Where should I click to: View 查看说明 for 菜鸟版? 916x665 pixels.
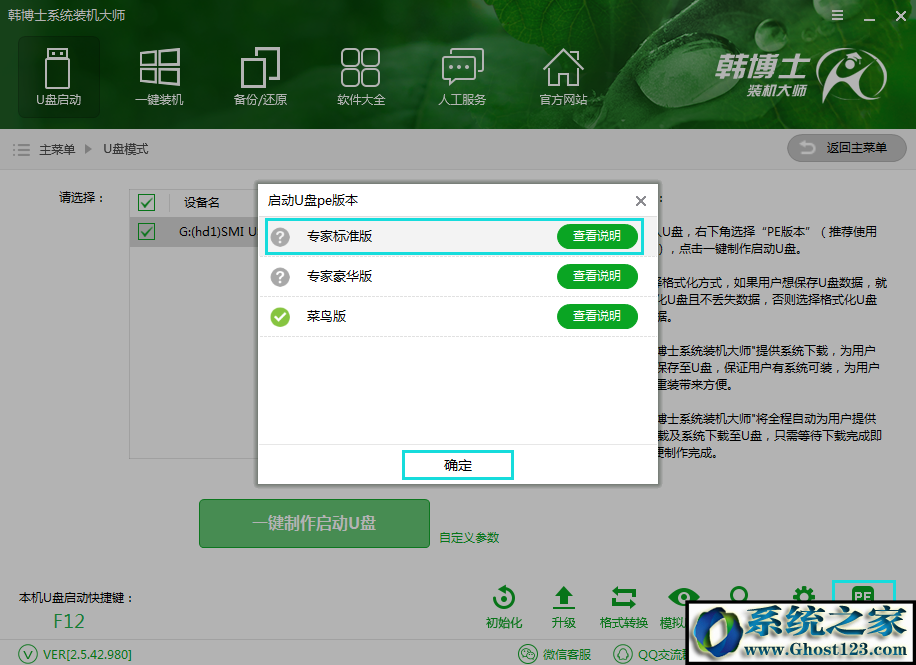coord(597,316)
